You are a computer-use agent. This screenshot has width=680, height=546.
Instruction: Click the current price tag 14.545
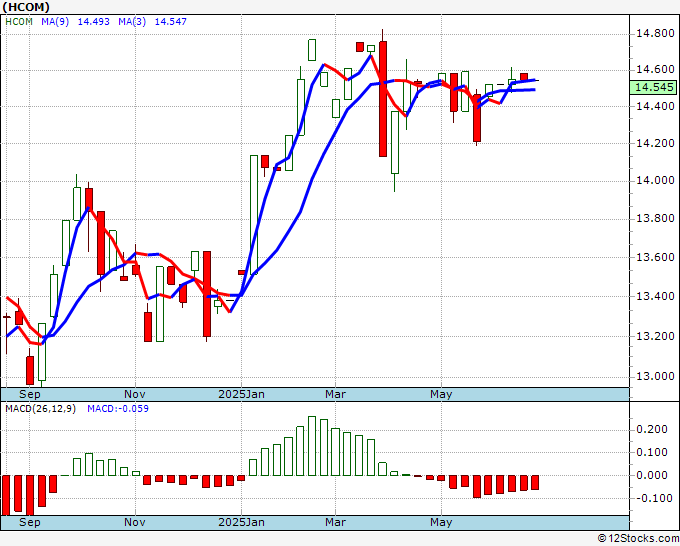point(654,87)
